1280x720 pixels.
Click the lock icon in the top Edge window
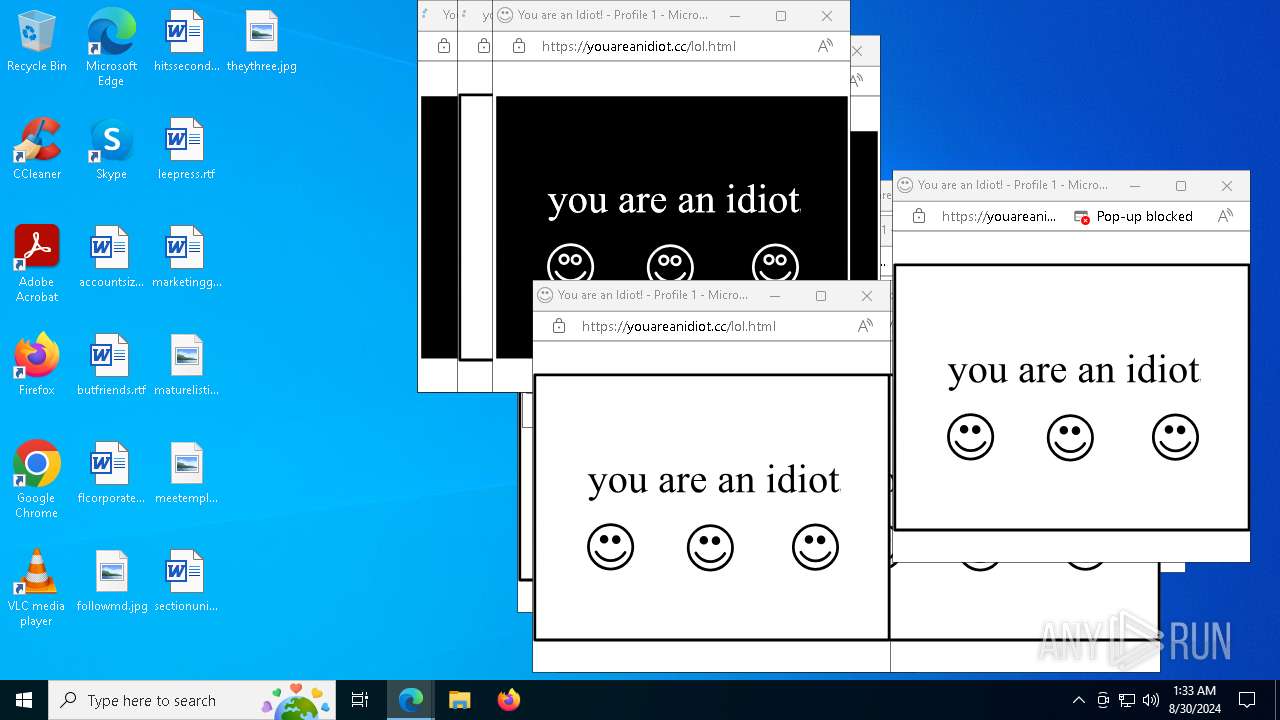pyautogui.click(x=518, y=46)
